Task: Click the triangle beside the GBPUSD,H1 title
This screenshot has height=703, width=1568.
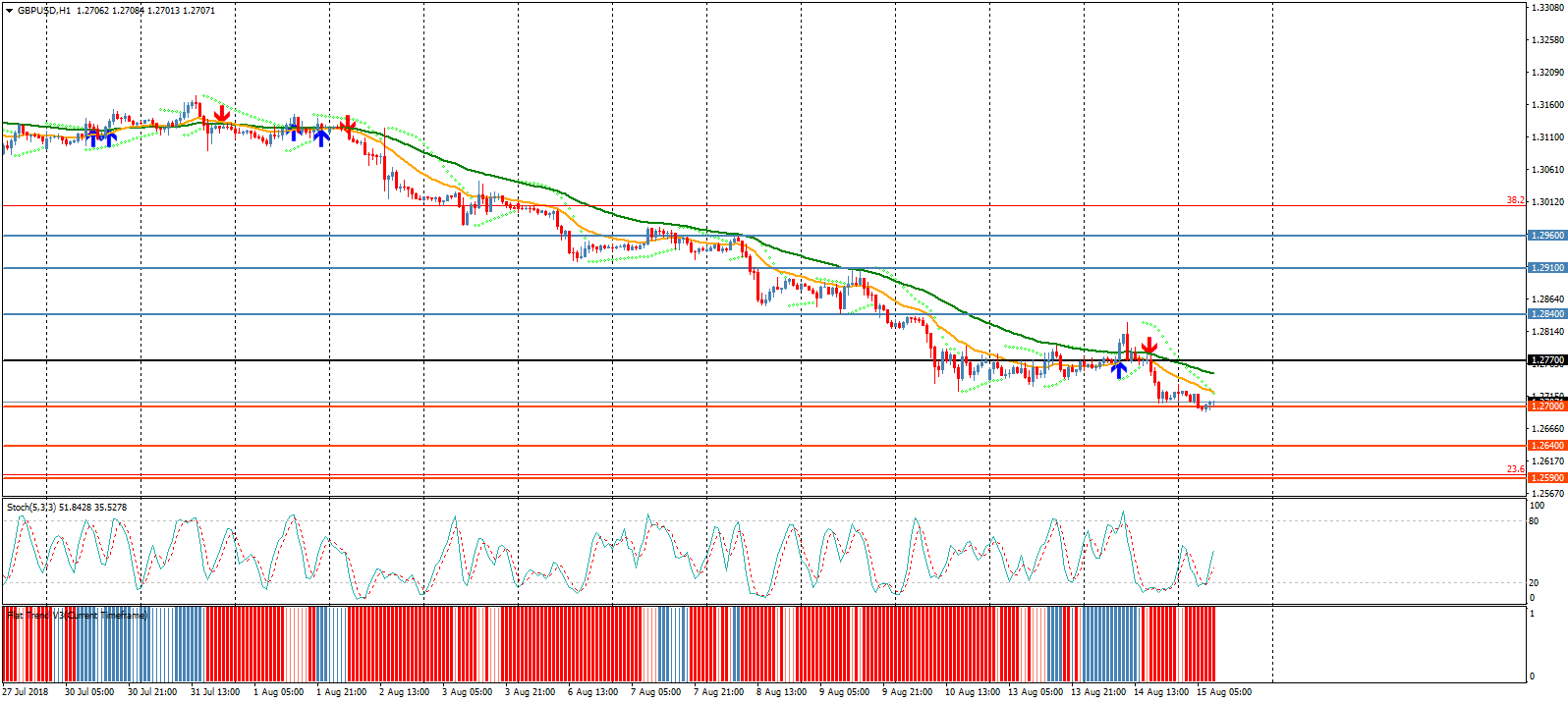Action: (x=9, y=11)
